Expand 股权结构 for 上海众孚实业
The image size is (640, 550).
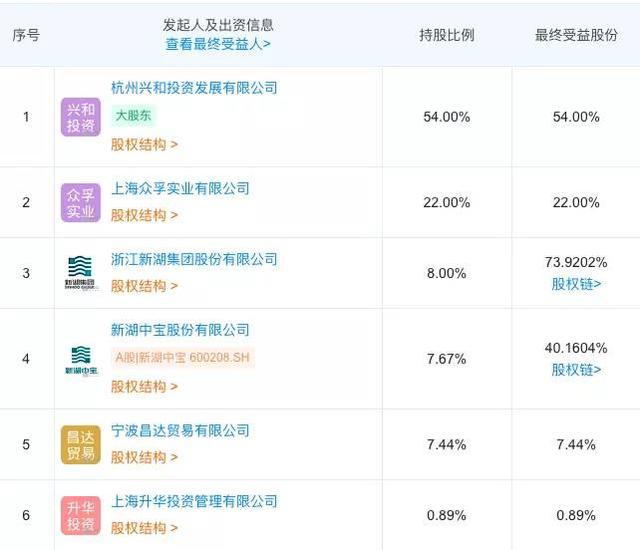coord(144,216)
